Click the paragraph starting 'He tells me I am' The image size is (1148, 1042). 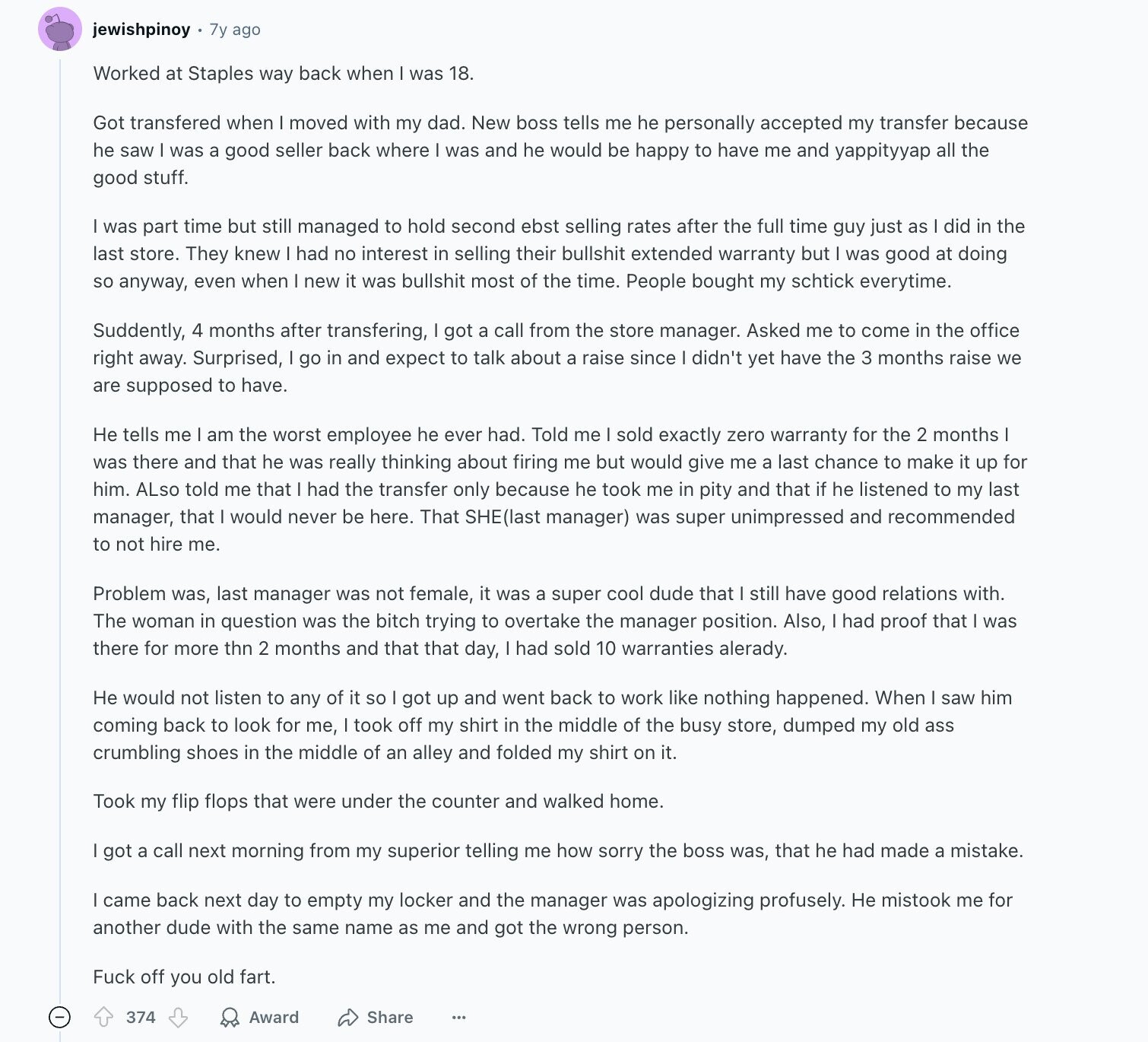[560, 489]
